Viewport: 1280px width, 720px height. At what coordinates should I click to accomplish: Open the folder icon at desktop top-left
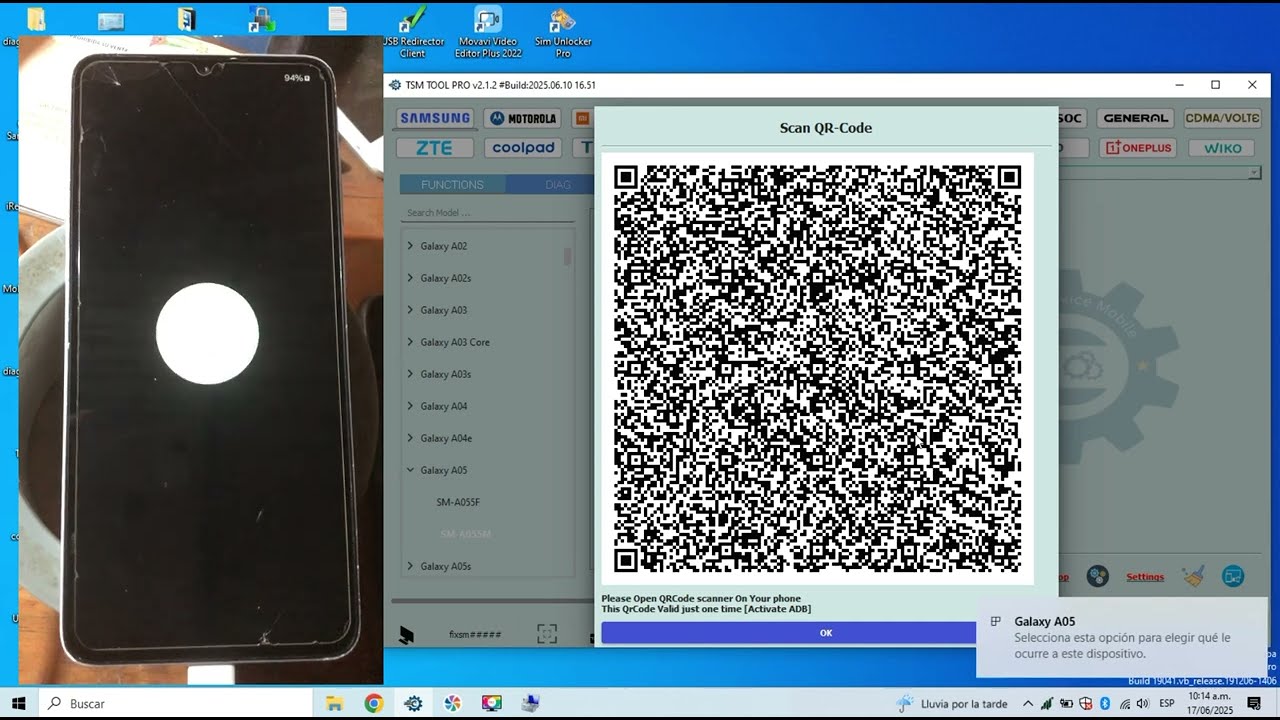click(36, 19)
